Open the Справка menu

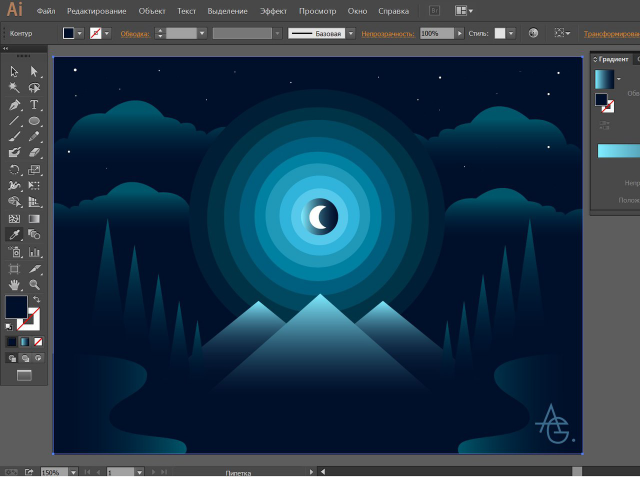(x=393, y=11)
